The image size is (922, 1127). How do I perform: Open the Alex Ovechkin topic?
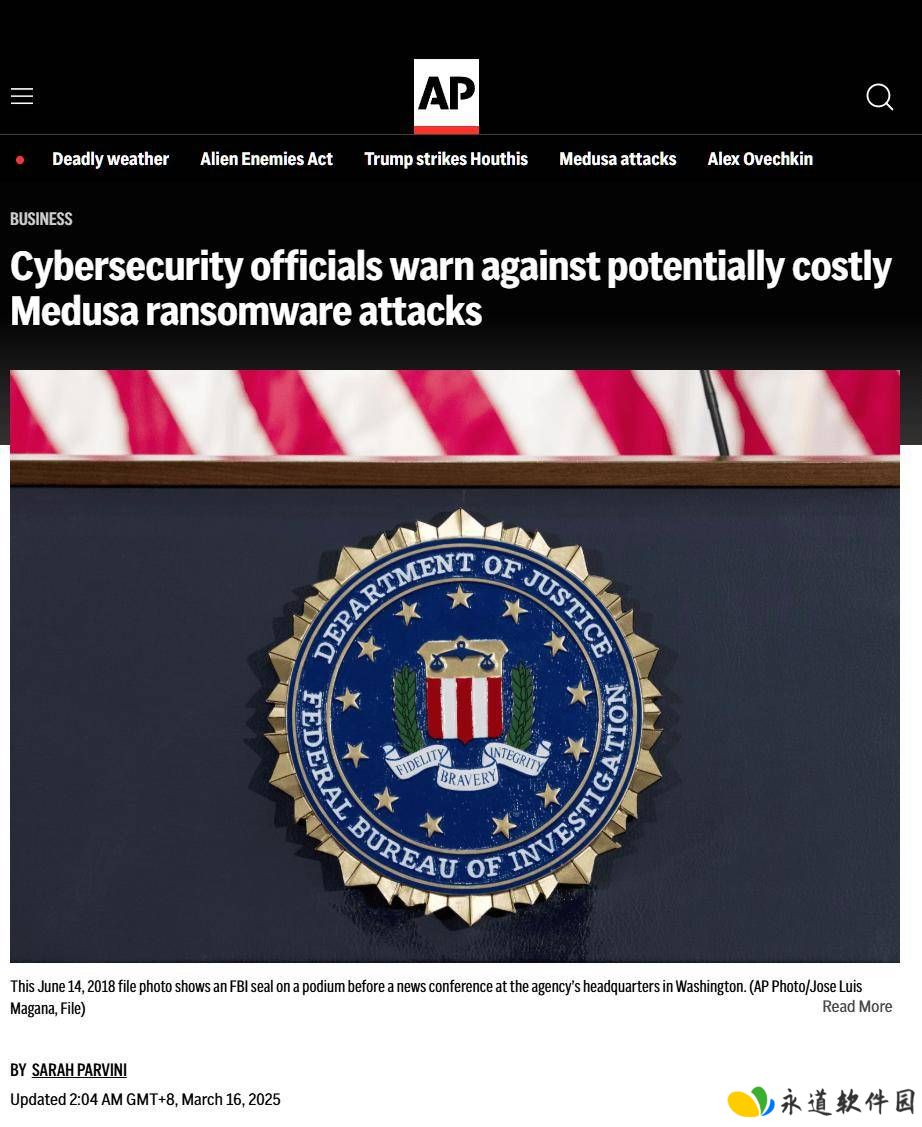point(760,159)
